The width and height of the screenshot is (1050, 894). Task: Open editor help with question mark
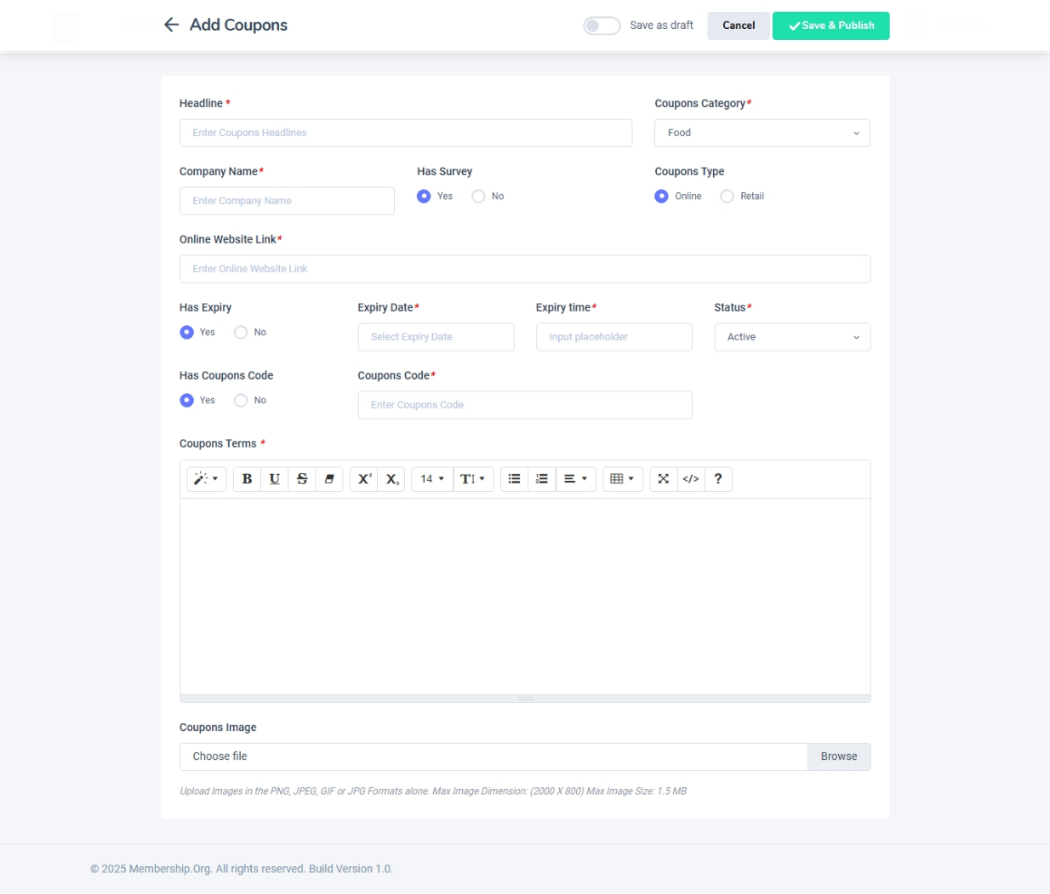point(718,479)
